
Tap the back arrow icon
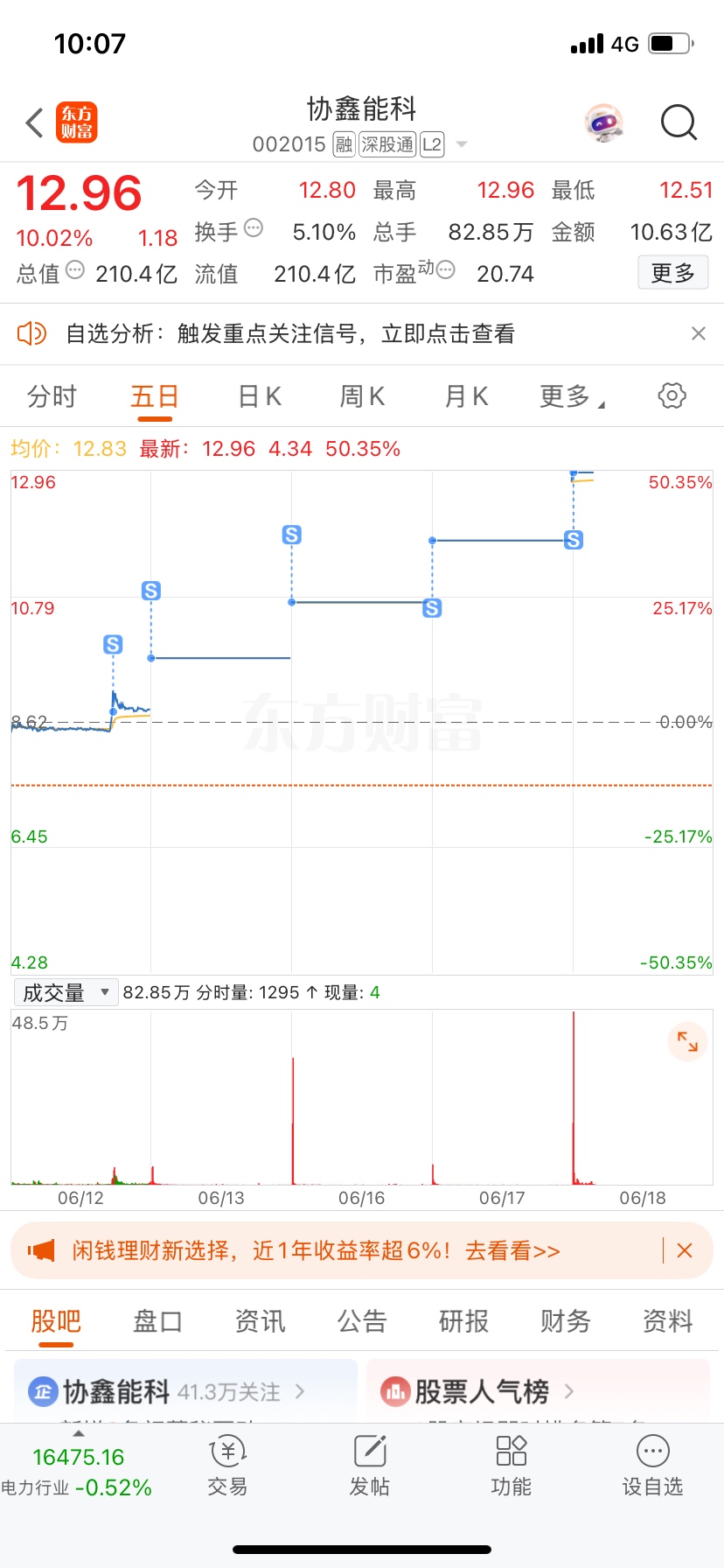coord(35,123)
